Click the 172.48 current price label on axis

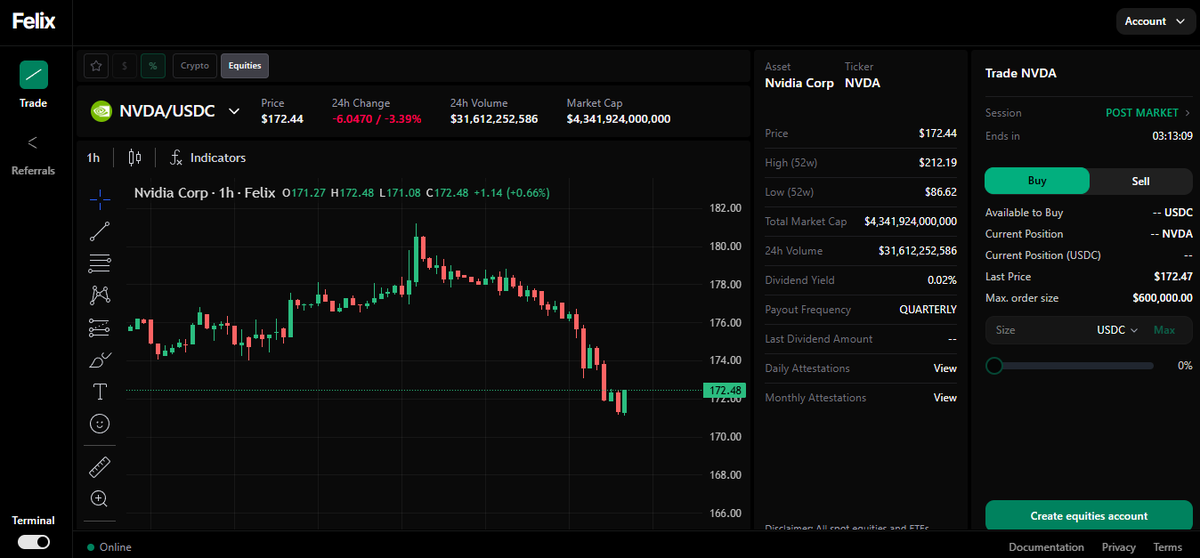coord(724,390)
